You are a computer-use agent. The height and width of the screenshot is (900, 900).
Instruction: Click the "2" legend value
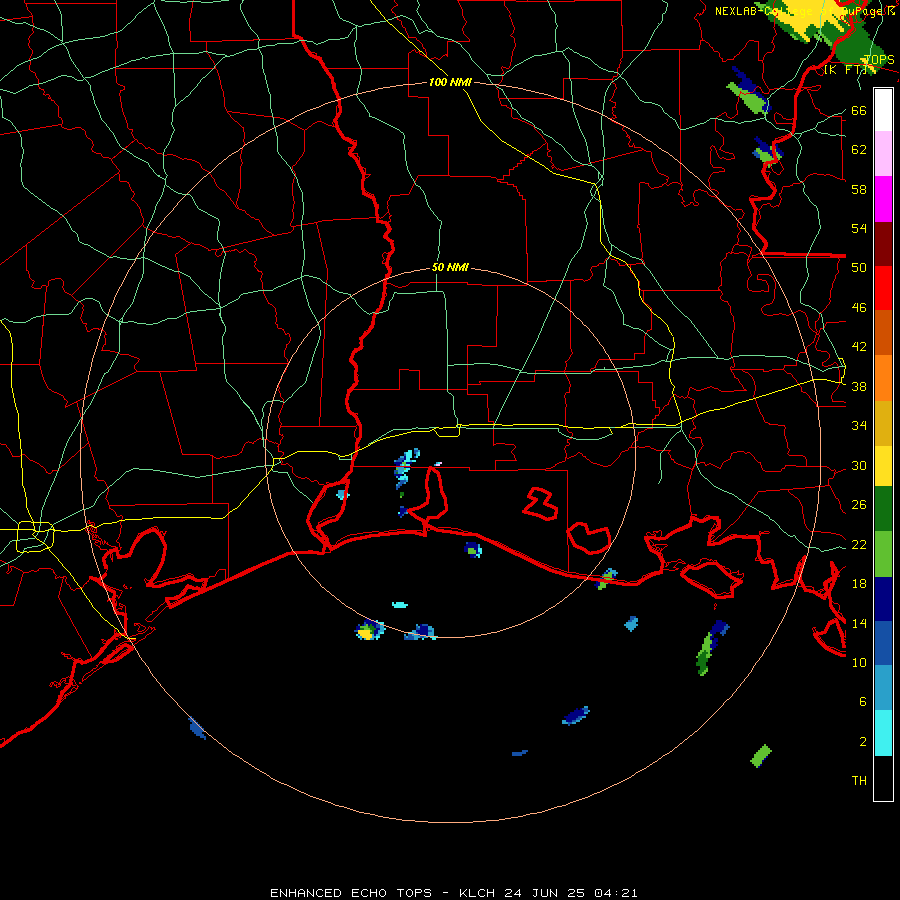click(x=862, y=742)
